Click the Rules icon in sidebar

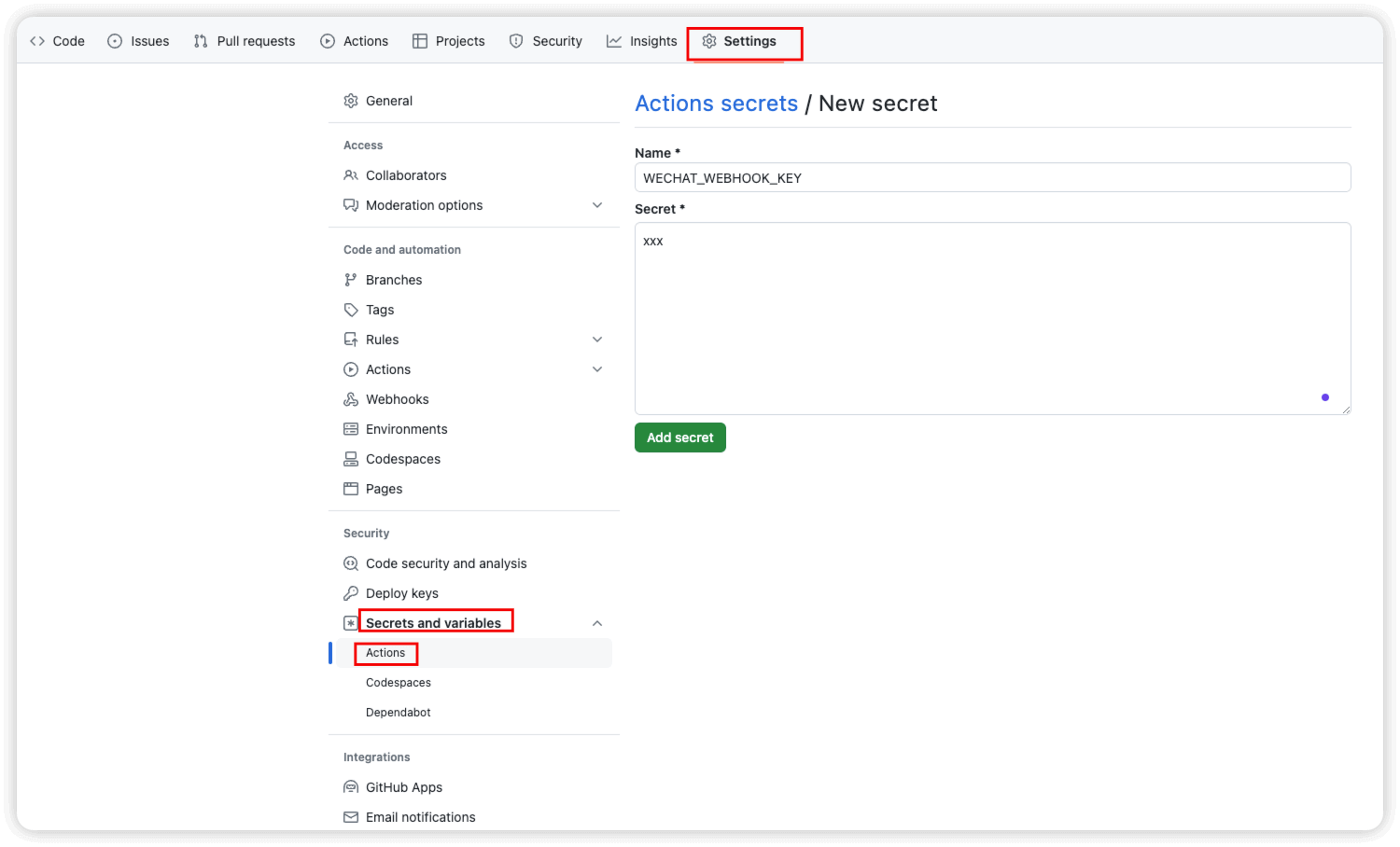click(x=351, y=340)
